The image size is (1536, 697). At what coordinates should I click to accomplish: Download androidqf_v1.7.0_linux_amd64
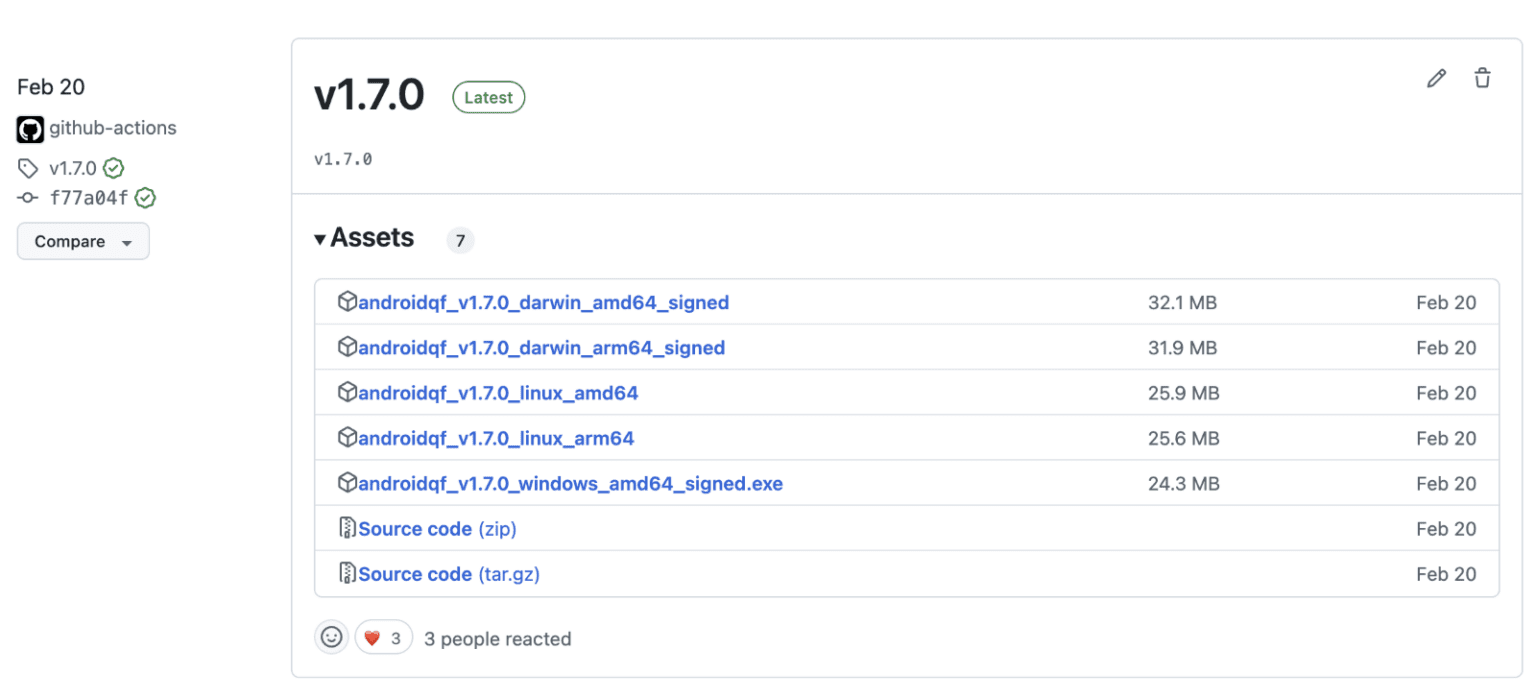(x=499, y=393)
